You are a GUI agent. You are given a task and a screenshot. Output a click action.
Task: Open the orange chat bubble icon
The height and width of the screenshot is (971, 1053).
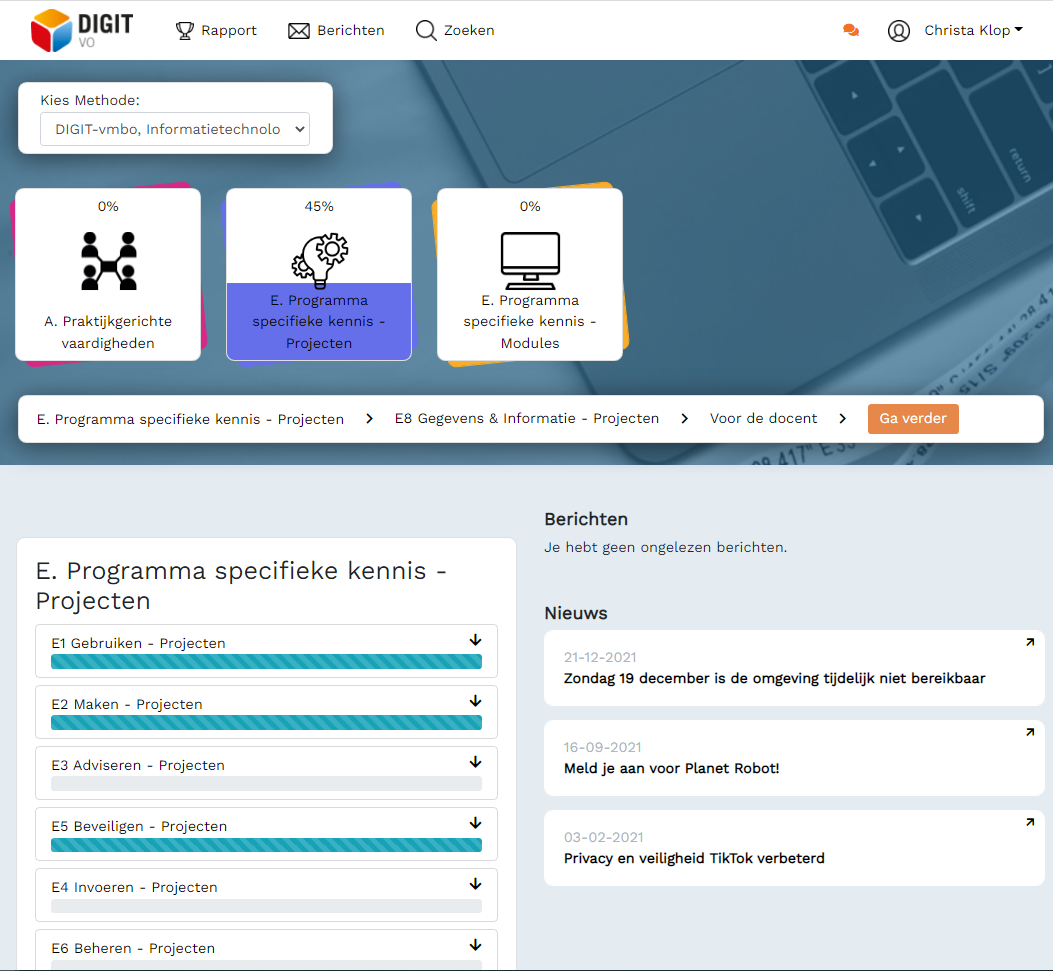[x=849, y=30]
